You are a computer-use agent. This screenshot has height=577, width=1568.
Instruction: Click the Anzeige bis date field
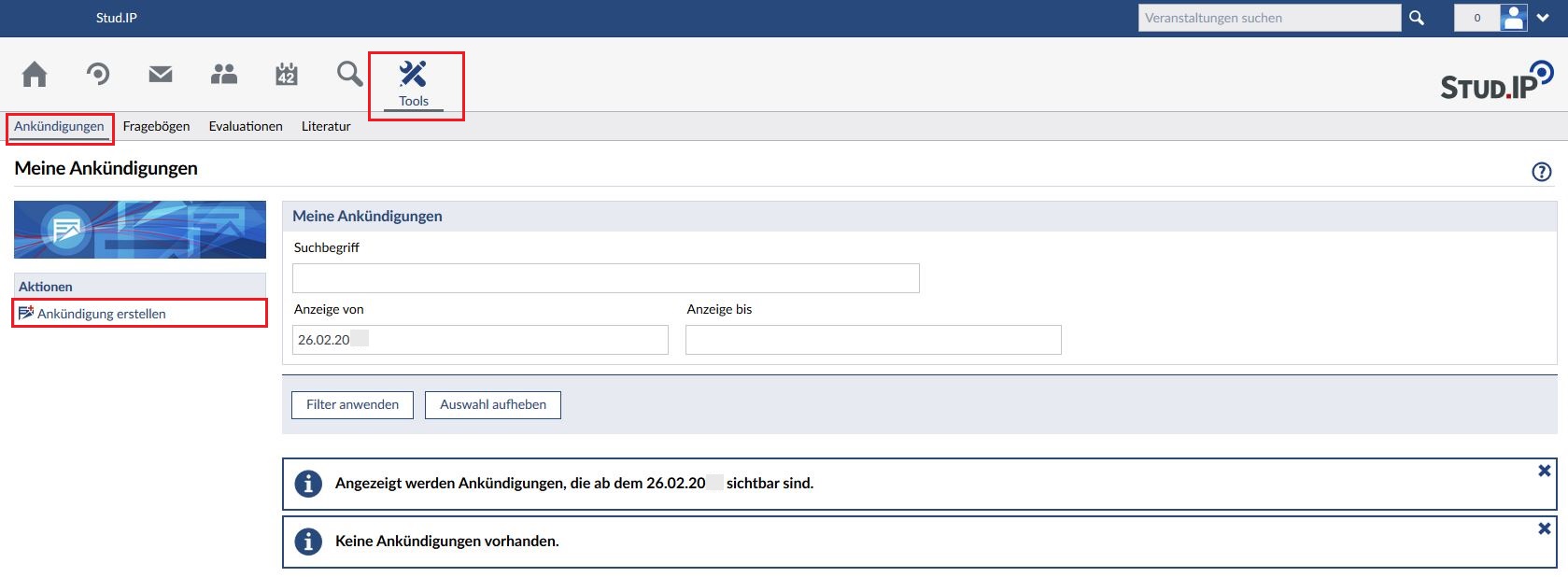[873, 340]
